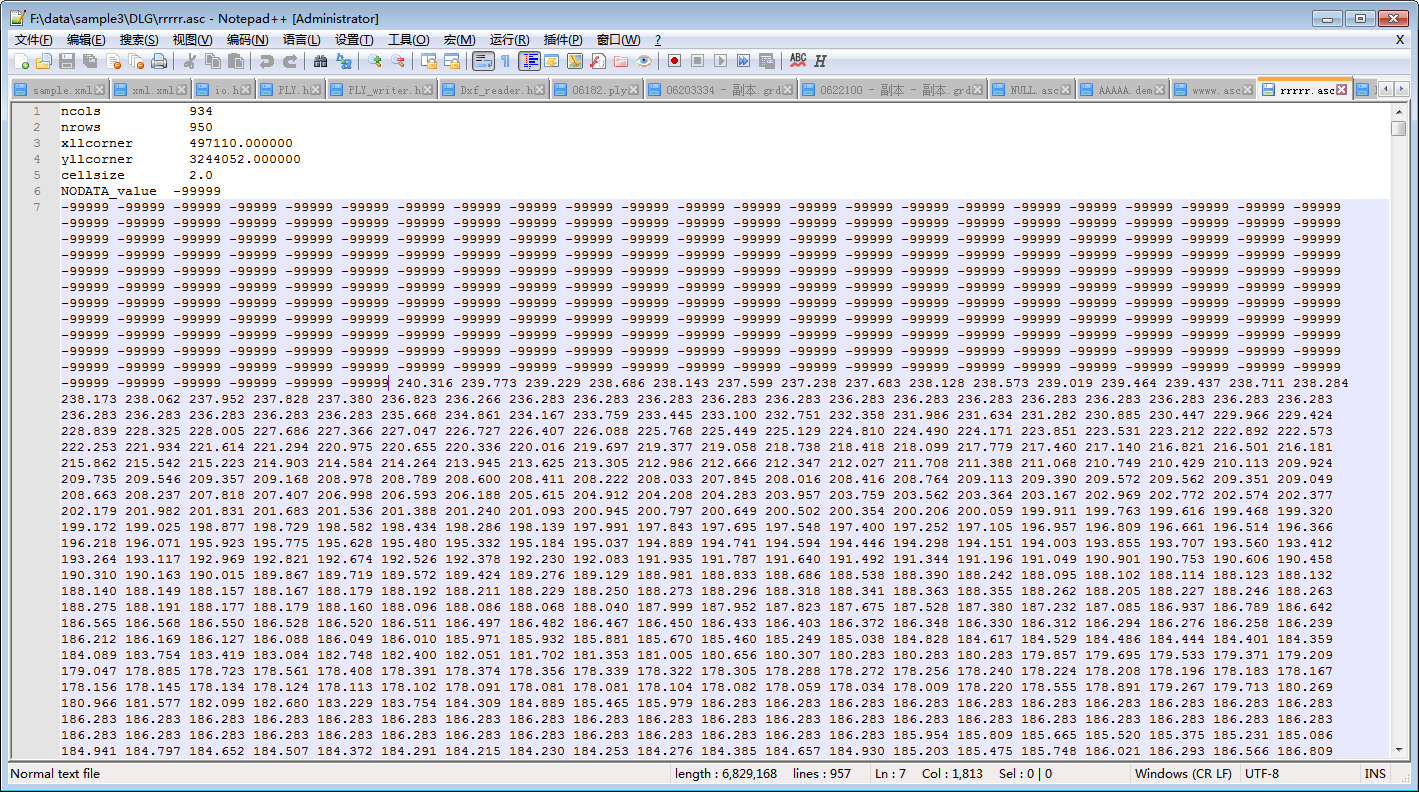Image resolution: width=1419 pixels, height=792 pixels.
Task: Open a file using the Open folder icon
Action: click(x=43, y=61)
